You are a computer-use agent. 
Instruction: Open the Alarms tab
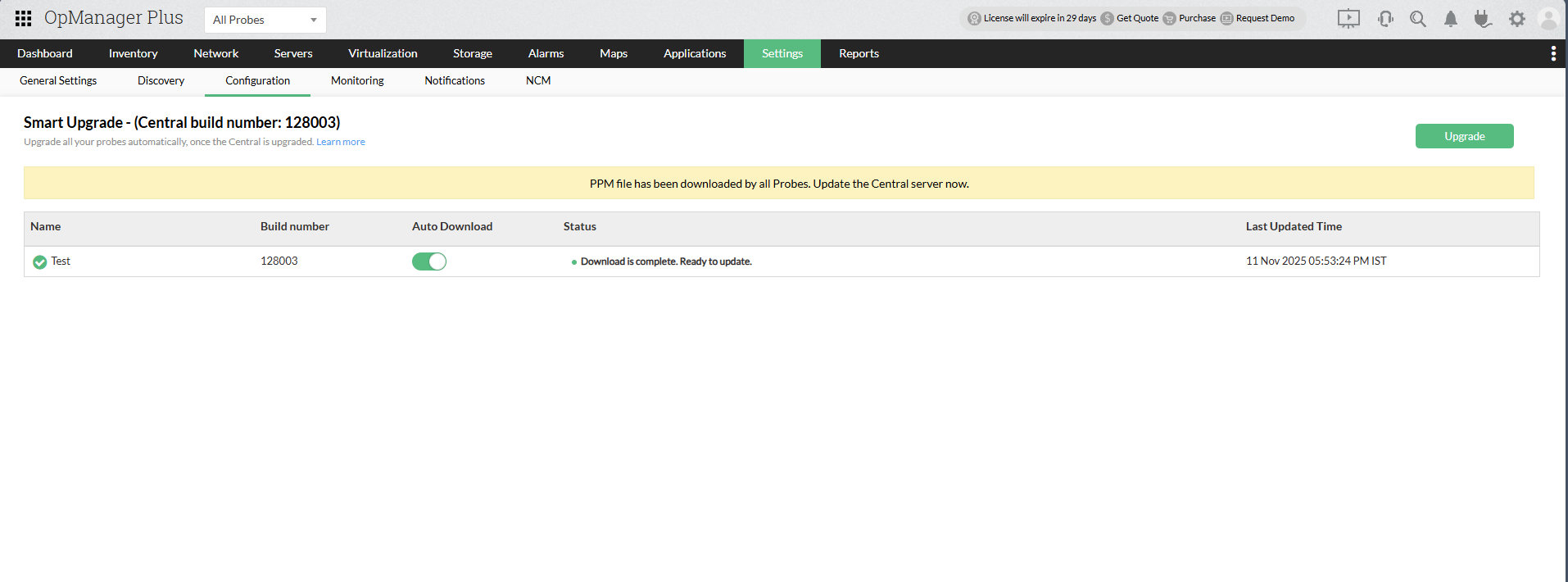pyautogui.click(x=546, y=53)
